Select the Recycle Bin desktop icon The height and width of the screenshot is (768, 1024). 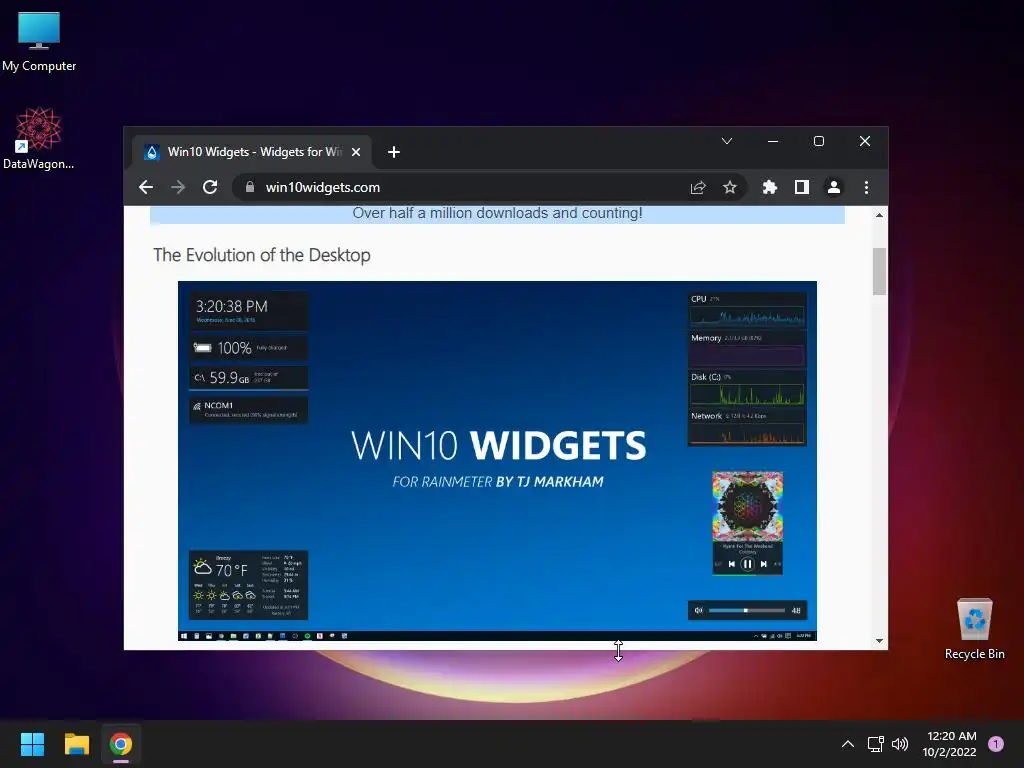pyautogui.click(x=974, y=629)
